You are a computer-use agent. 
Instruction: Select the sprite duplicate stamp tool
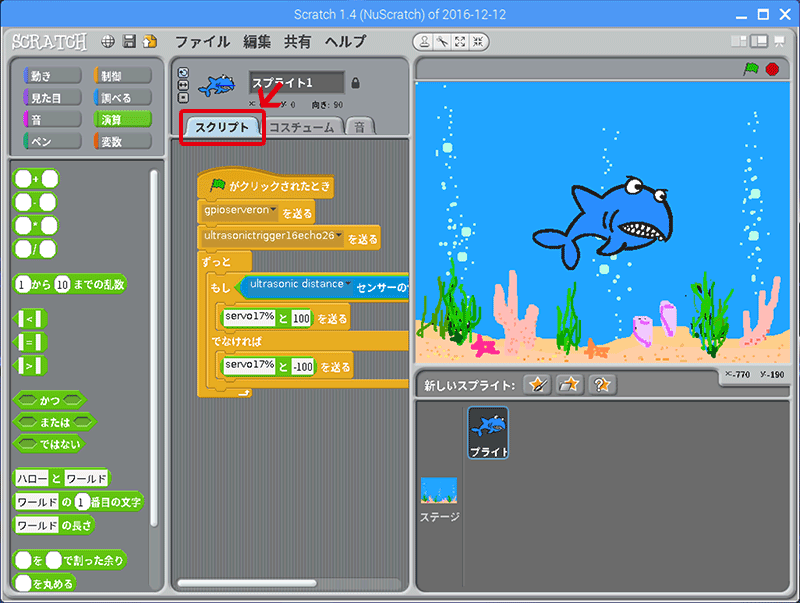(422, 42)
